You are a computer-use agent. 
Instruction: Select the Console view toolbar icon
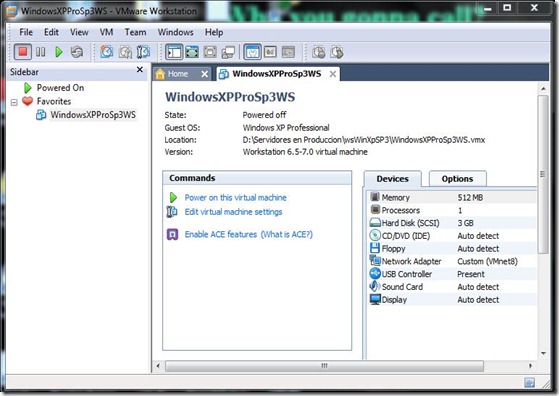point(288,52)
